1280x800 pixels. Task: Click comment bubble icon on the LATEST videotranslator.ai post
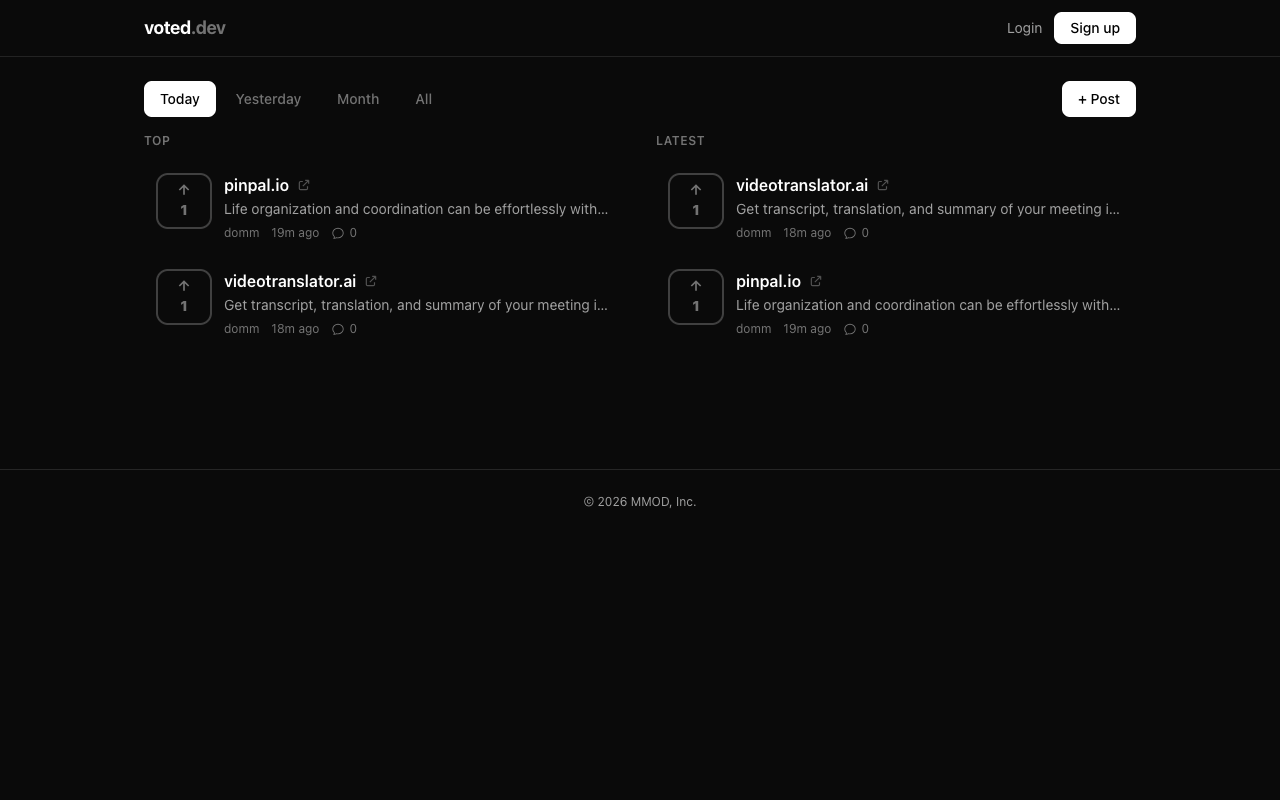(851, 233)
